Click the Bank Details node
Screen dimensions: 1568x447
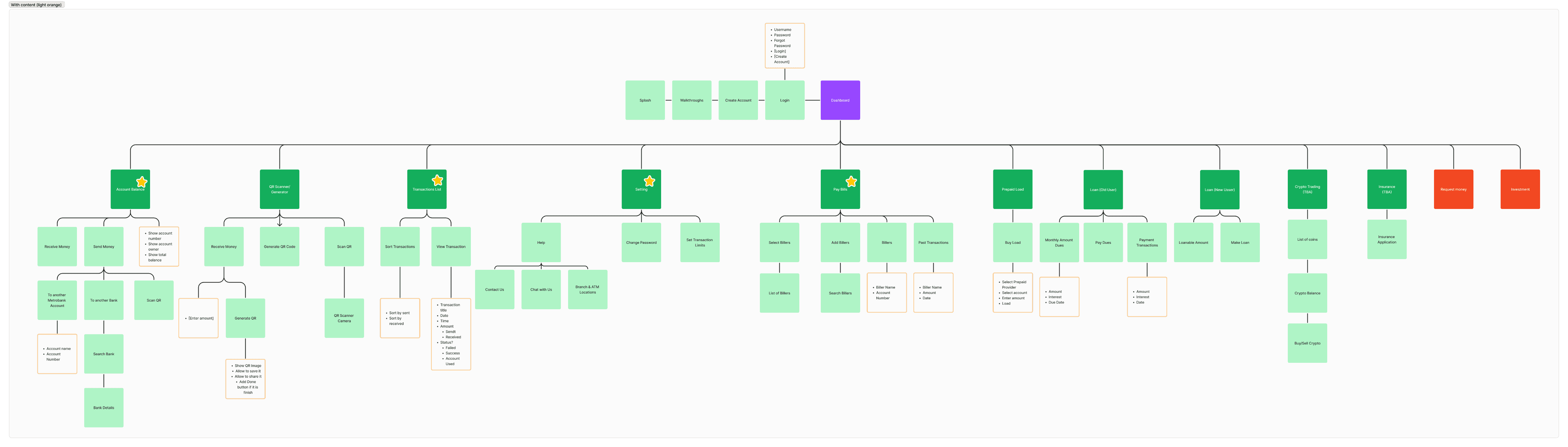click(x=103, y=408)
